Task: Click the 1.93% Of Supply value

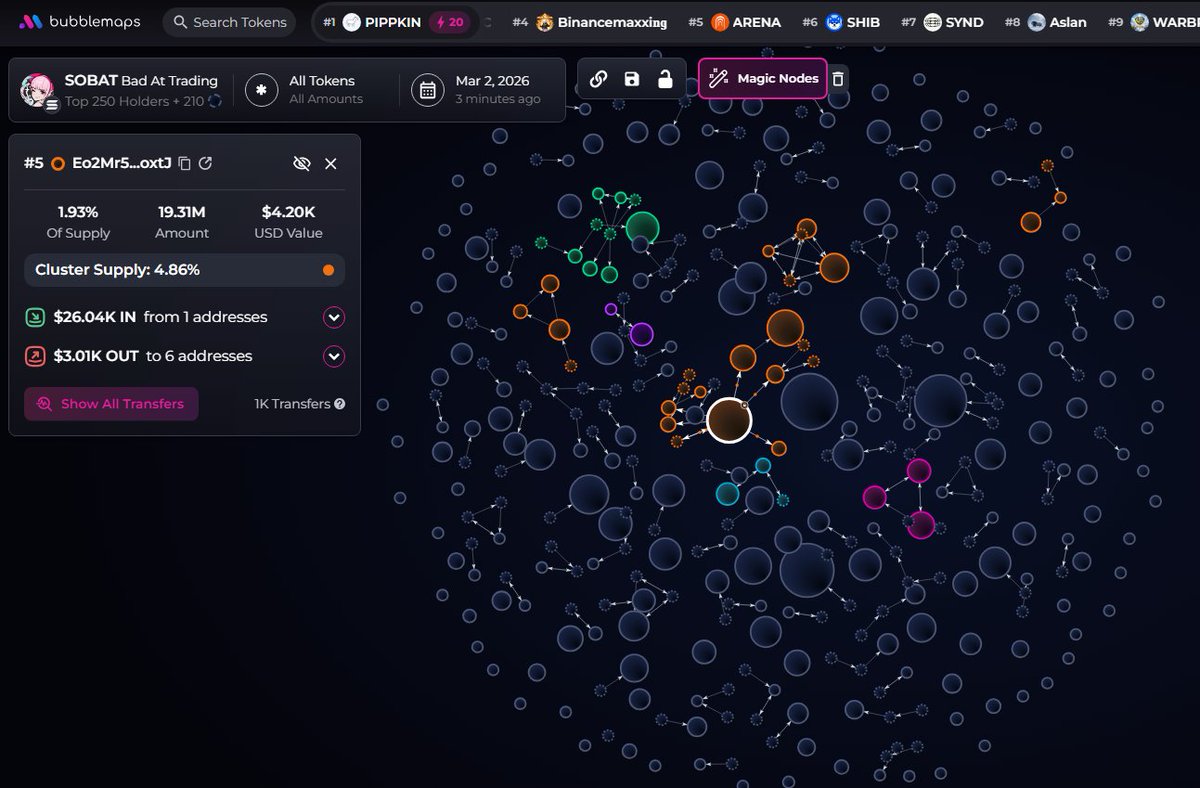Action: [x=78, y=212]
